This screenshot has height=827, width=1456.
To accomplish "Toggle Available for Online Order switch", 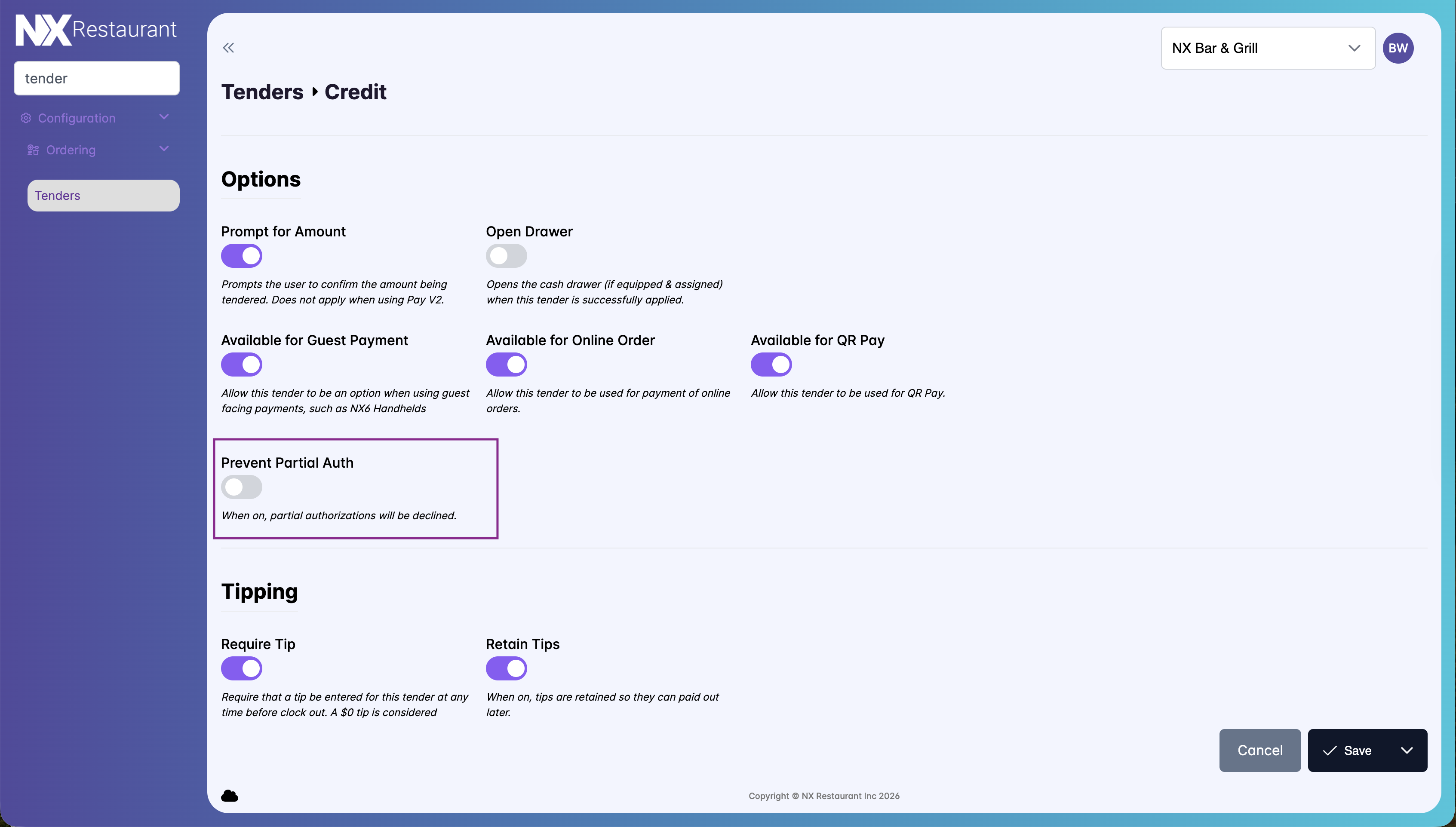I will point(506,364).
